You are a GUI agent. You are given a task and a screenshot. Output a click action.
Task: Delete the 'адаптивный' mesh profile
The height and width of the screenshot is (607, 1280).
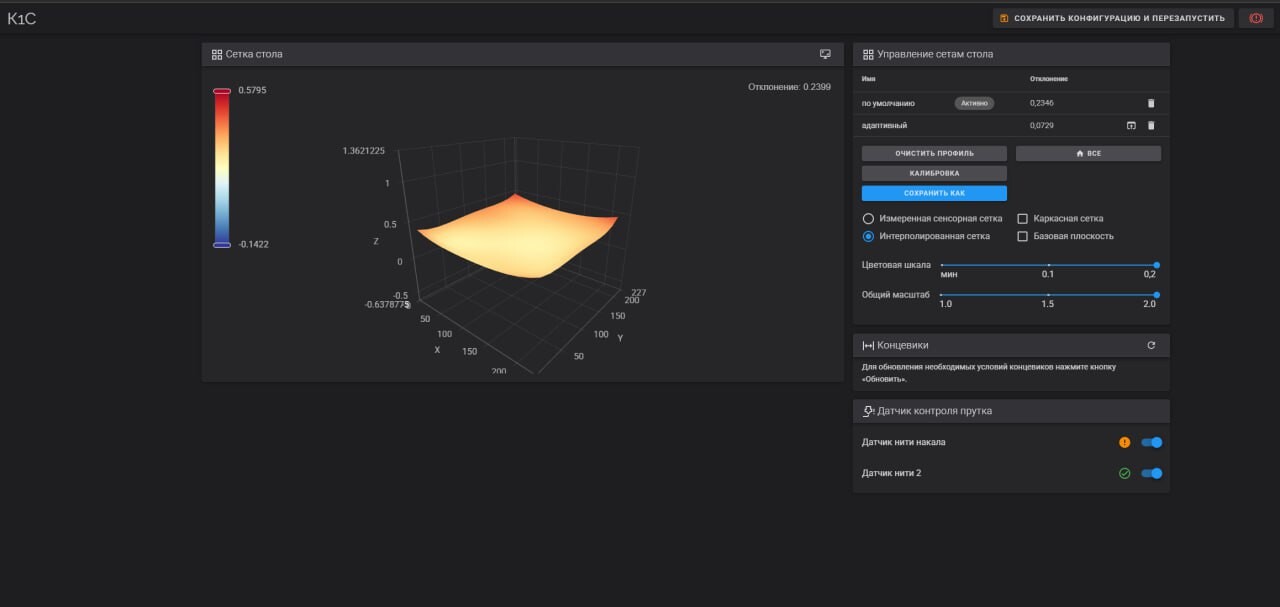[x=1151, y=125]
